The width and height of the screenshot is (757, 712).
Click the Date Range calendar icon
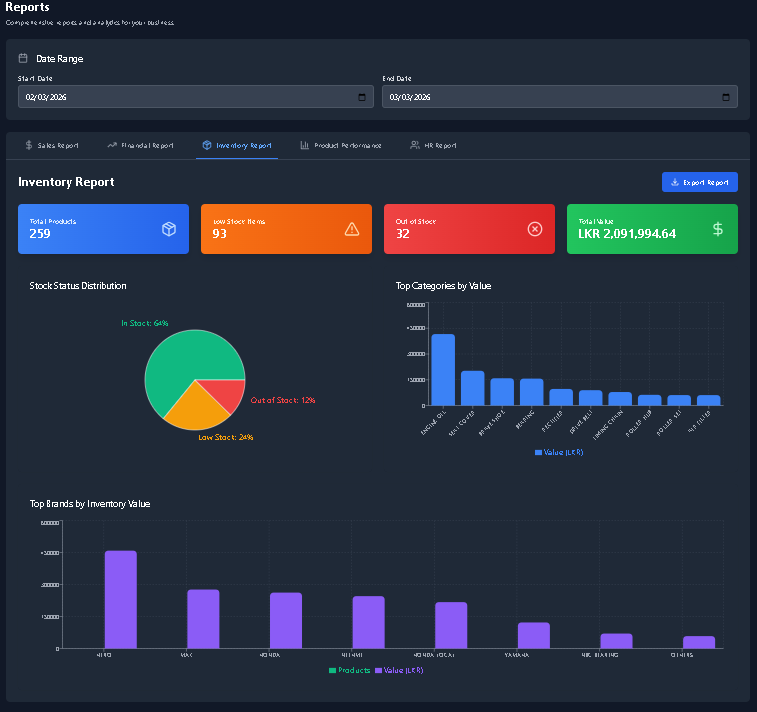(x=23, y=58)
